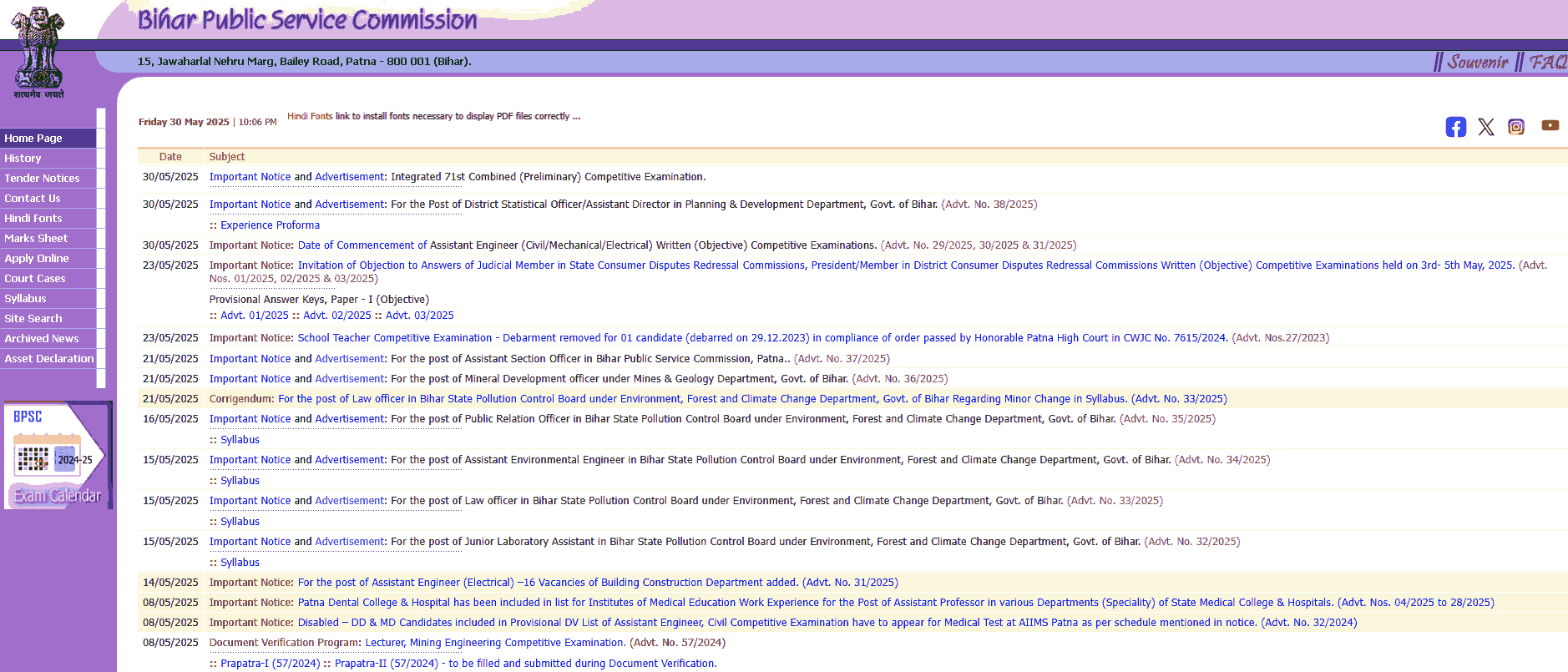Screen dimensions: 1568x672
Task: Open Syllabus link under Assistant Environmental Engineer
Action: point(240,481)
